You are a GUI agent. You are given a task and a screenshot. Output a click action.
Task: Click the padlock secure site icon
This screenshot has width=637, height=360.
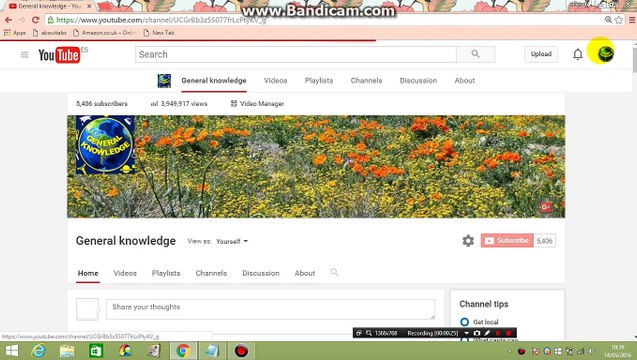(51, 20)
